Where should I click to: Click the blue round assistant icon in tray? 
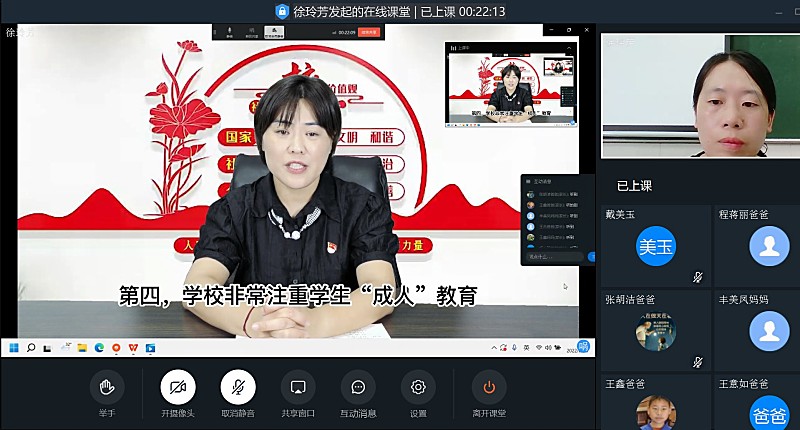(x=583, y=347)
